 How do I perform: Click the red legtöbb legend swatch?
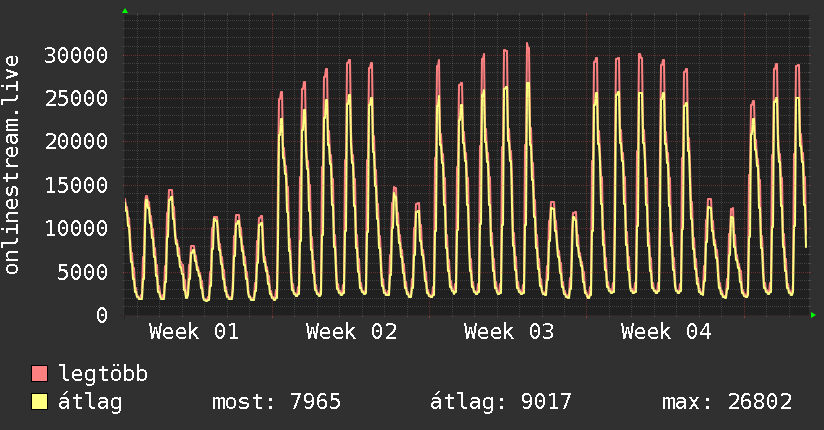(40, 374)
